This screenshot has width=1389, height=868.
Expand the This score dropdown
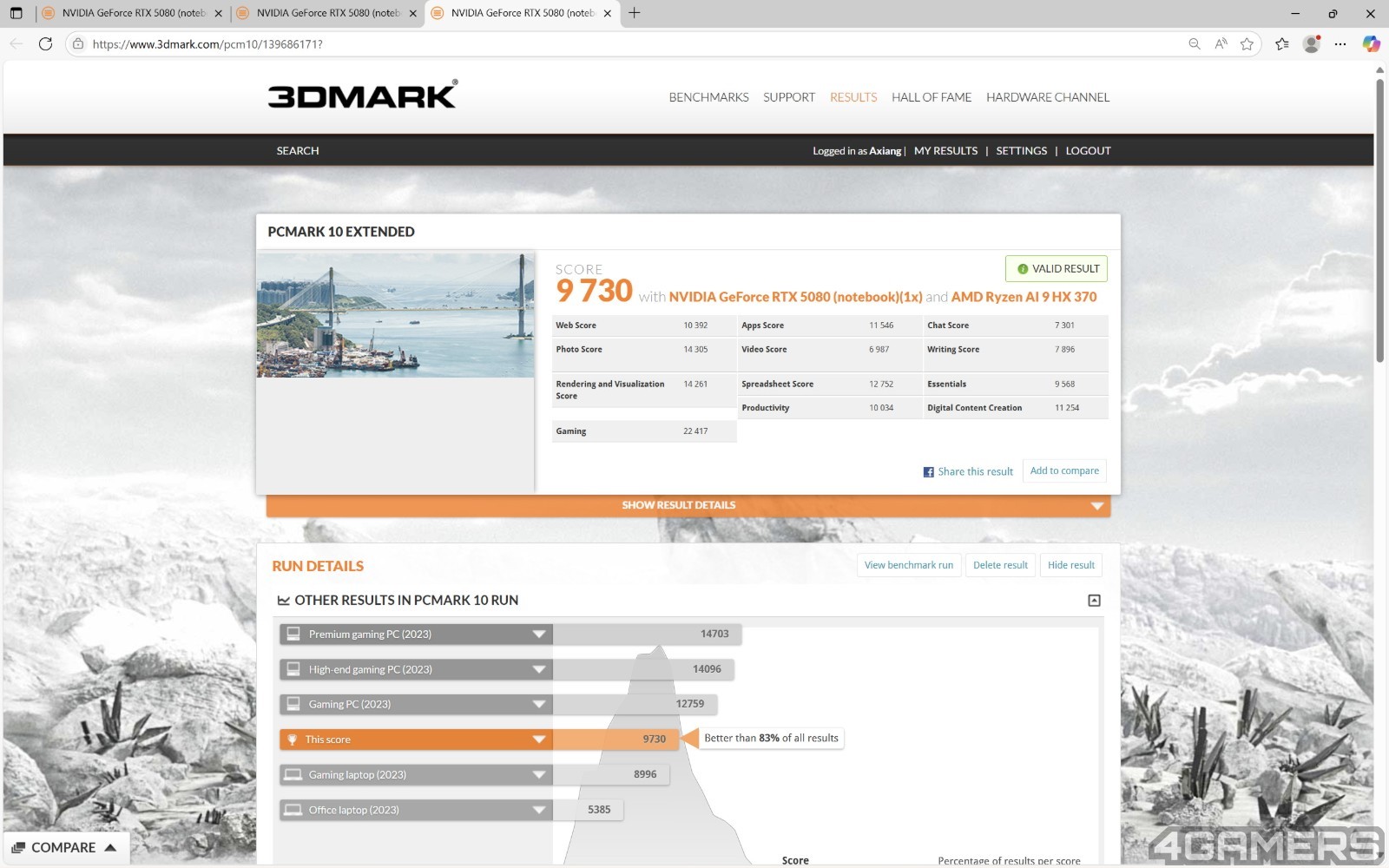coord(539,740)
